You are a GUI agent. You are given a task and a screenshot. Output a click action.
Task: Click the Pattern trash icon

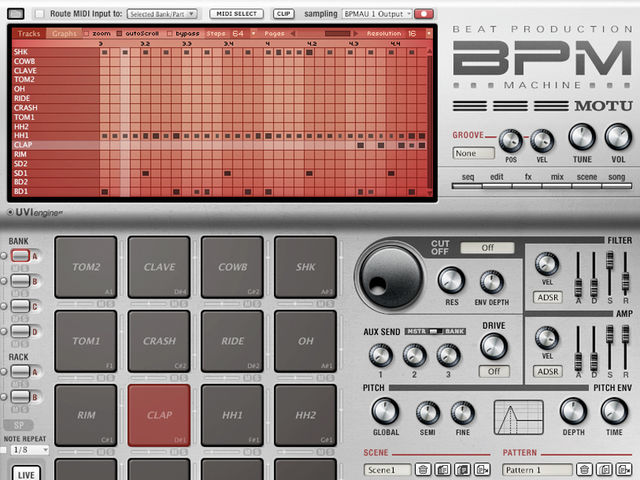584,470
